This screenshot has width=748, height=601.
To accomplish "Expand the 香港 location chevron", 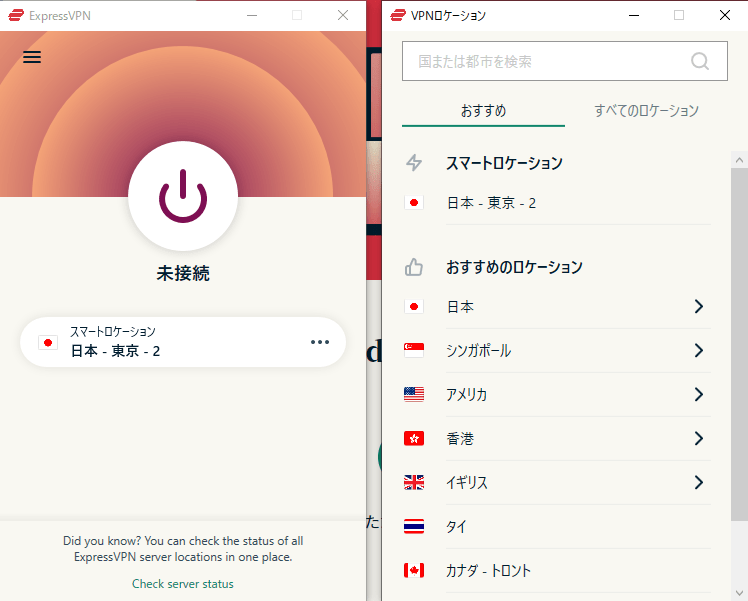I will coord(699,438).
